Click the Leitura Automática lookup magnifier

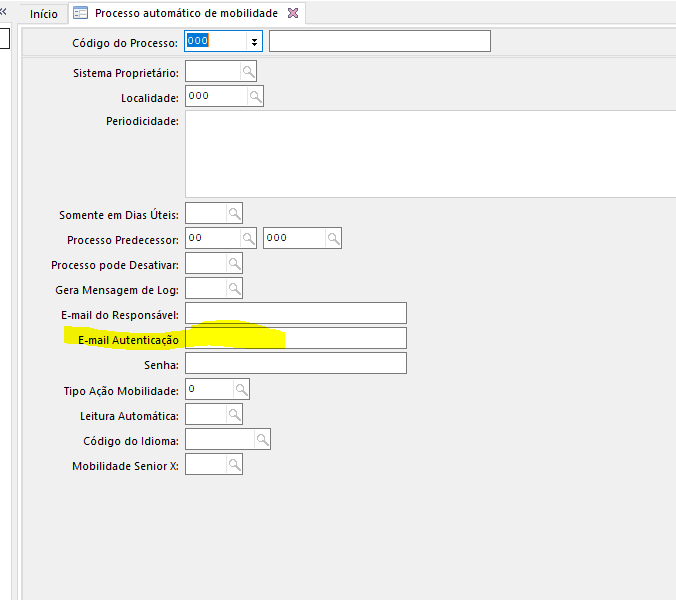234,414
